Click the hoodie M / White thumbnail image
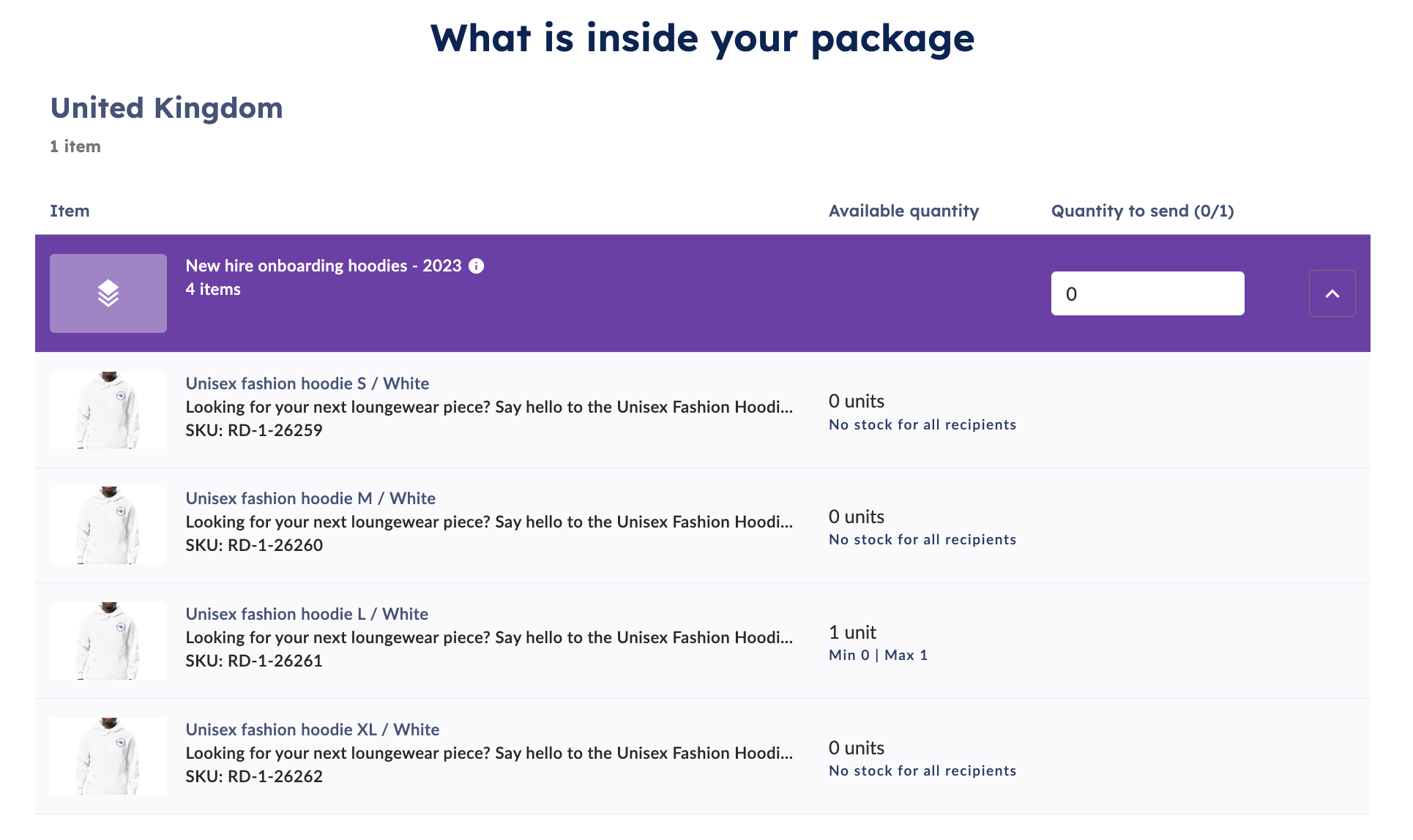Image resolution: width=1413 pixels, height=840 pixels. pyautogui.click(x=108, y=525)
